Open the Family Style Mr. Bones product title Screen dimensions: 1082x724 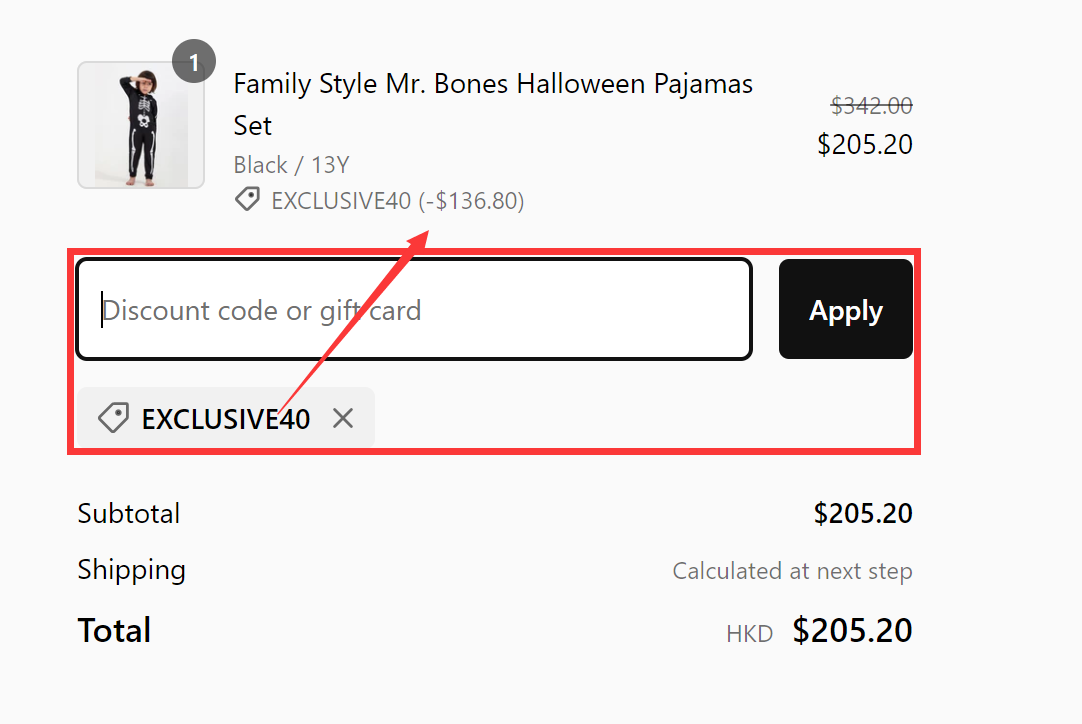[493, 84]
